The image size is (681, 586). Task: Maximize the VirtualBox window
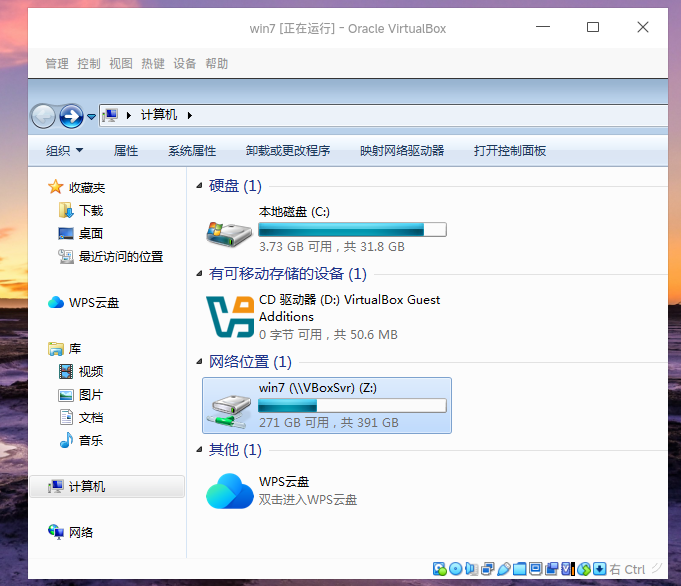(593, 27)
